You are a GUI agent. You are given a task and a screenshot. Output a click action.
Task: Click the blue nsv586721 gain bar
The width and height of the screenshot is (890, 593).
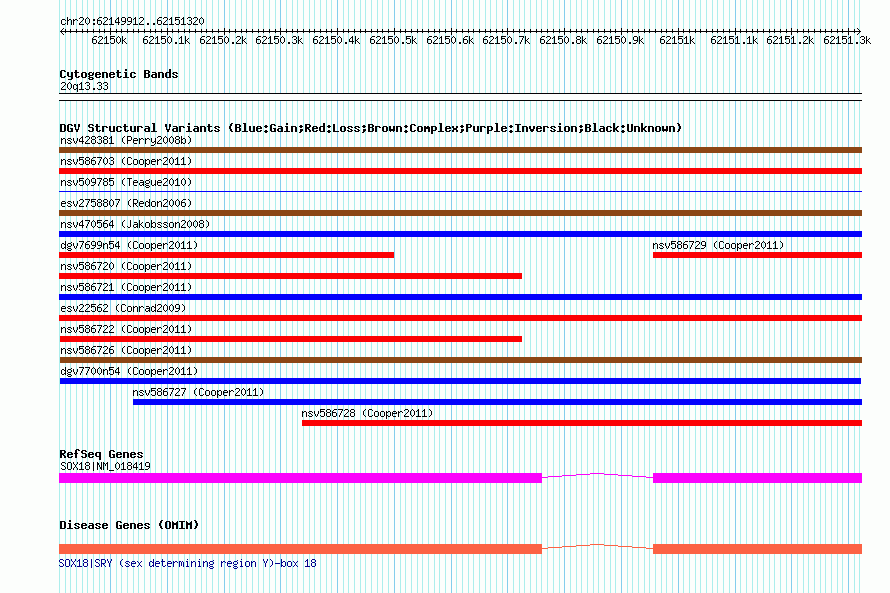click(460, 297)
